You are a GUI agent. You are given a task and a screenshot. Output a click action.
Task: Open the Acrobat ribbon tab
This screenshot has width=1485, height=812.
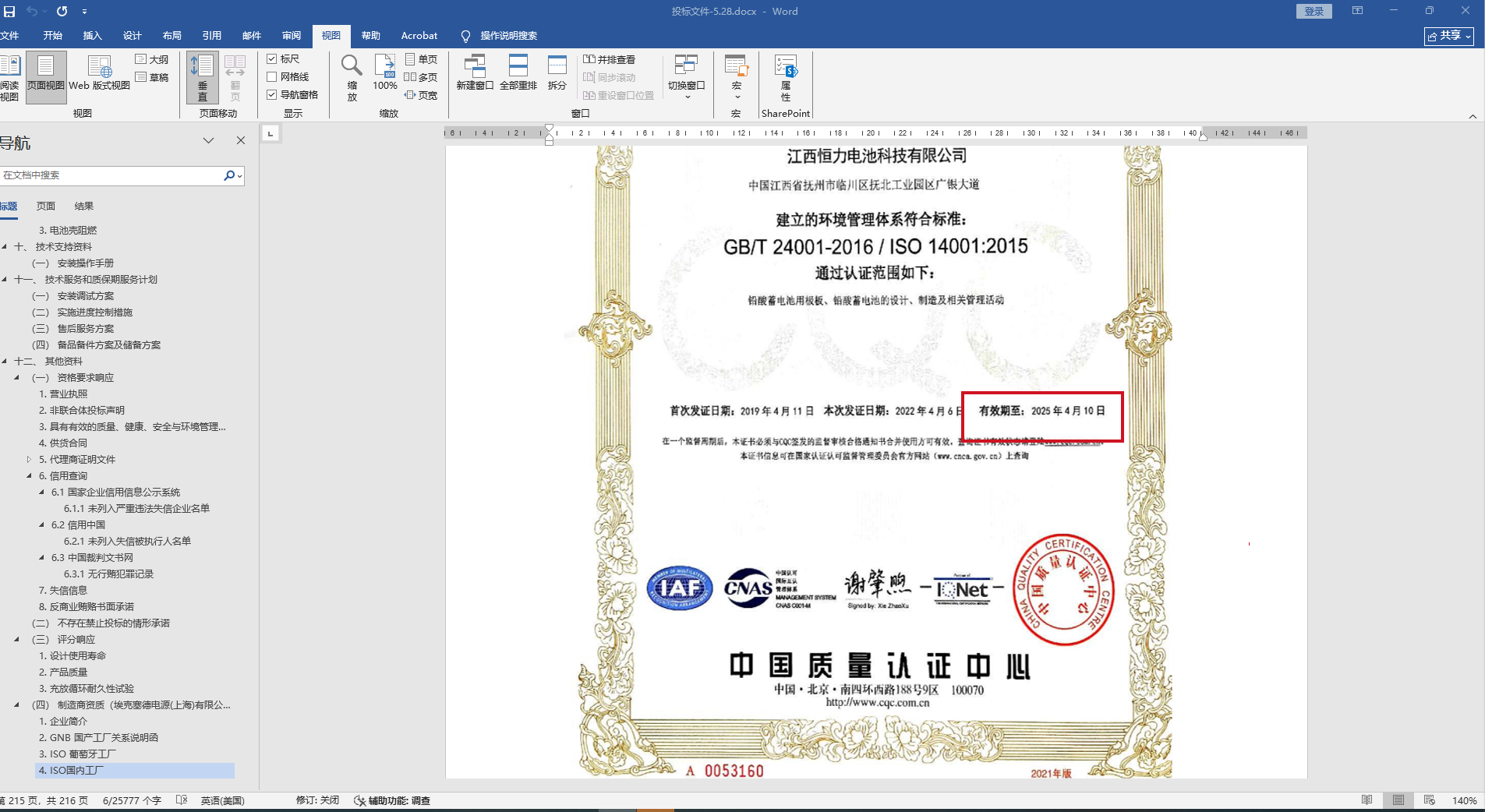(419, 36)
